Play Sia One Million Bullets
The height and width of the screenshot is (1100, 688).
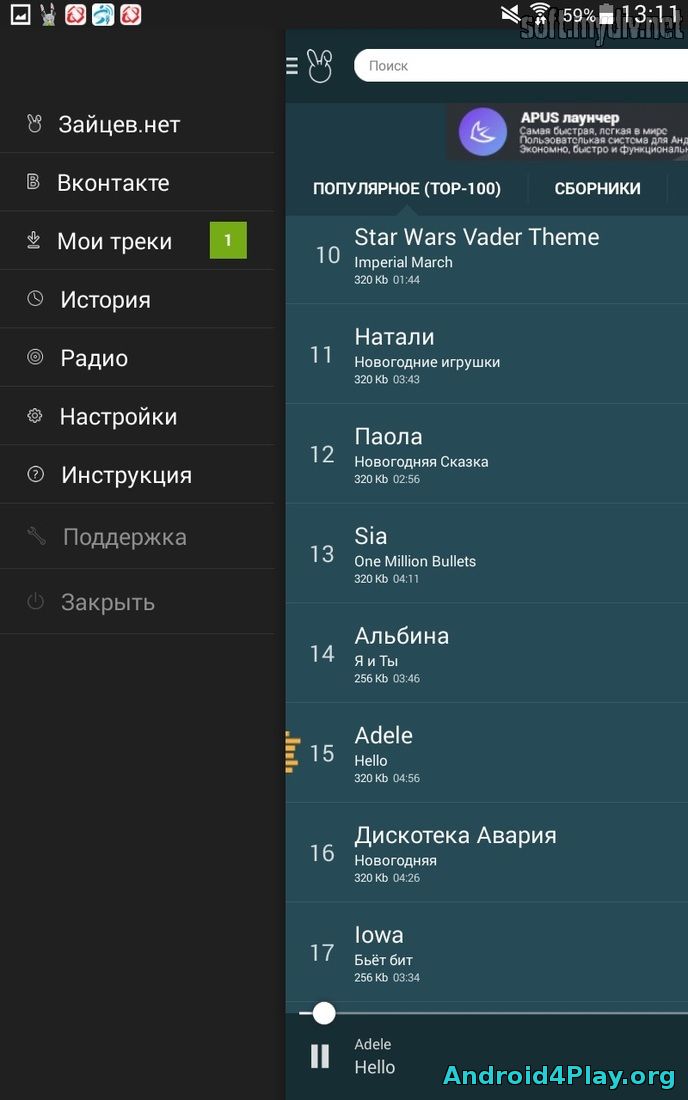click(x=487, y=554)
